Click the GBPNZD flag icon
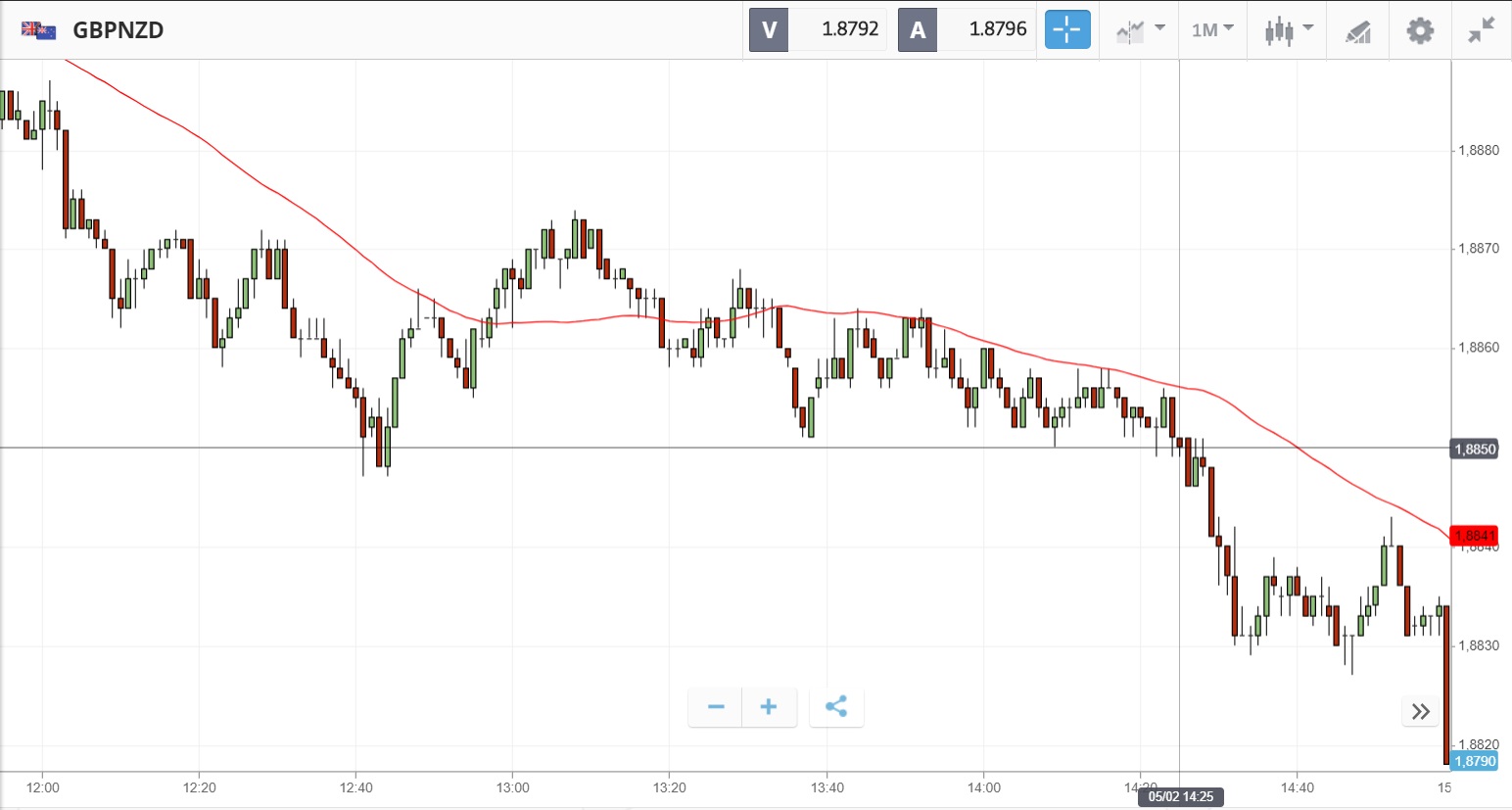 tap(38, 30)
